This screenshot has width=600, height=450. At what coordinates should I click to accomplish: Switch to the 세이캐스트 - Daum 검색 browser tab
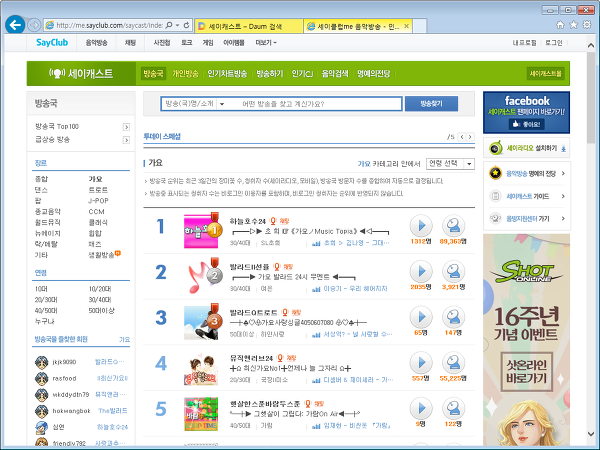pos(249,26)
